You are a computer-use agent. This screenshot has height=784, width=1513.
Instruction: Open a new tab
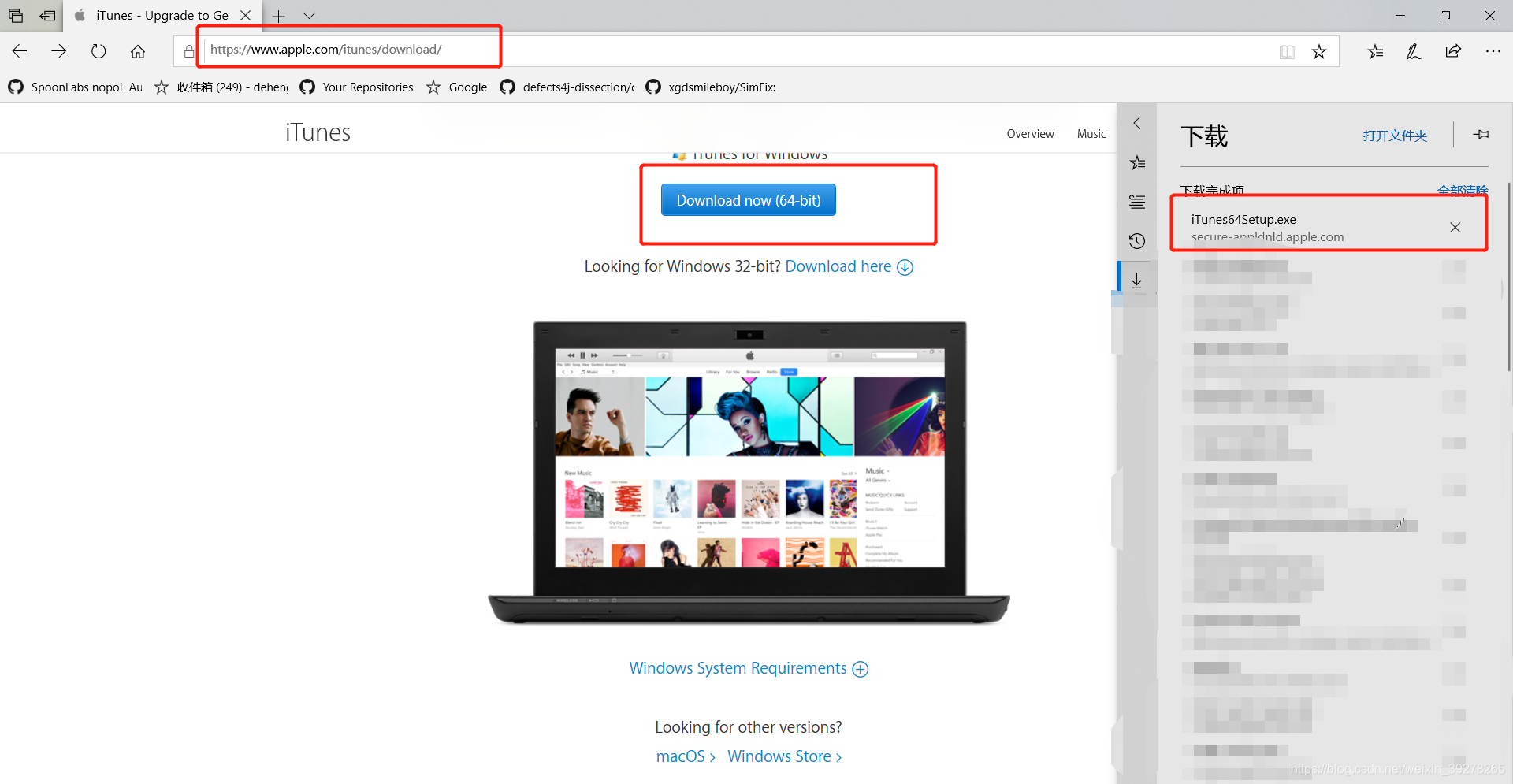pyautogui.click(x=279, y=16)
